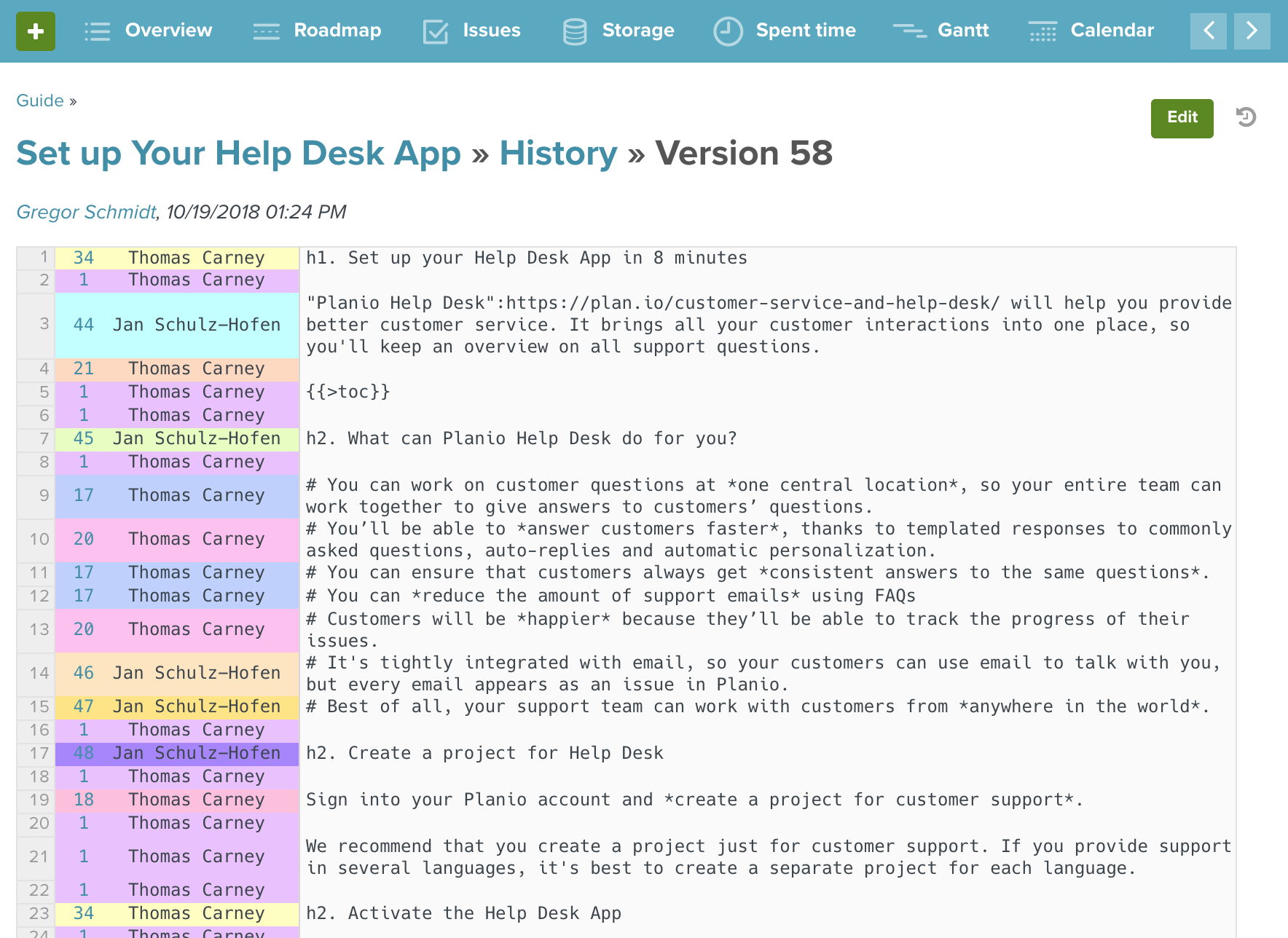
Task: Open version 20 on line 10
Action: point(84,539)
